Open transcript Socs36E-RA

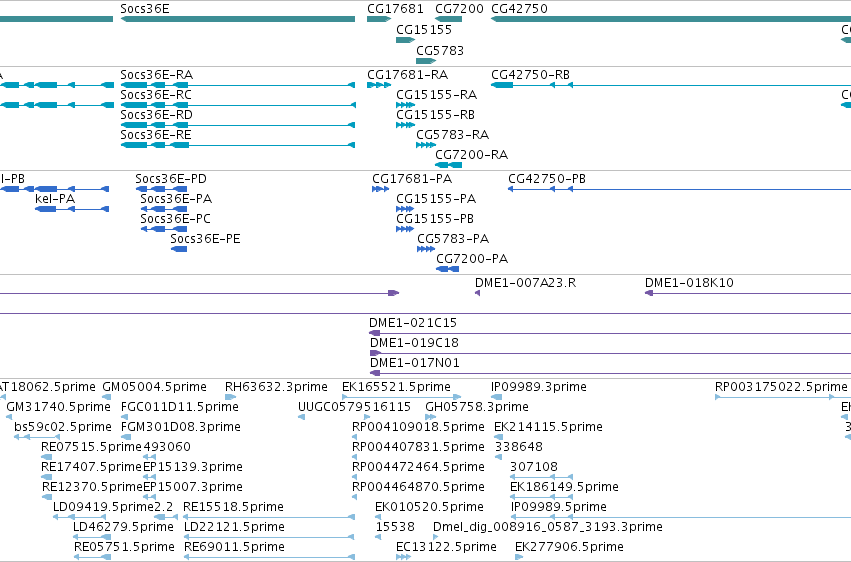pyautogui.click(x=157, y=75)
